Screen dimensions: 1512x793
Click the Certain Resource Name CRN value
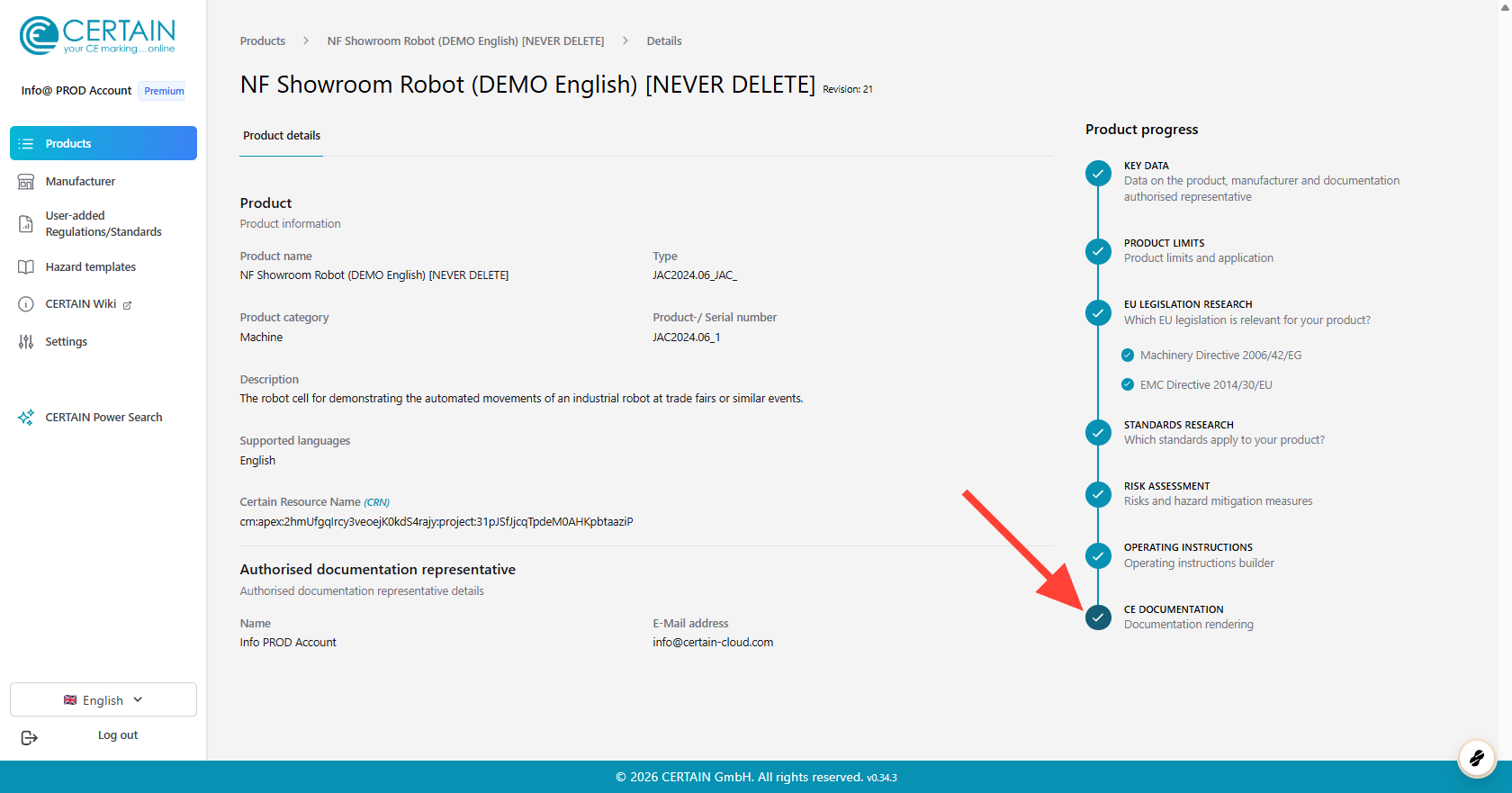(x=436, y=522)
